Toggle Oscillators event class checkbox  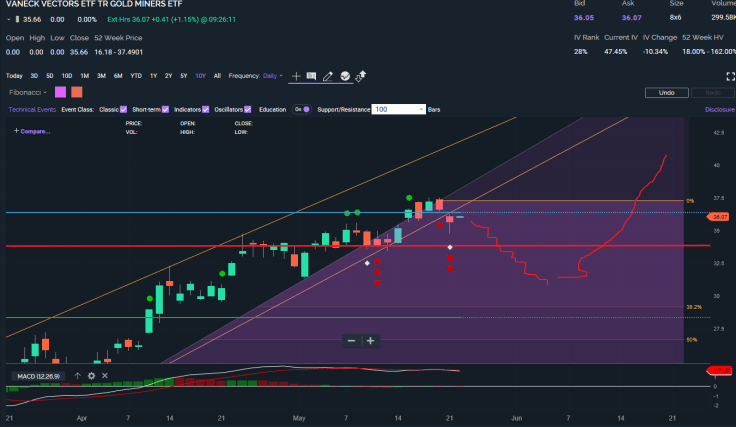tap(247, 109)
